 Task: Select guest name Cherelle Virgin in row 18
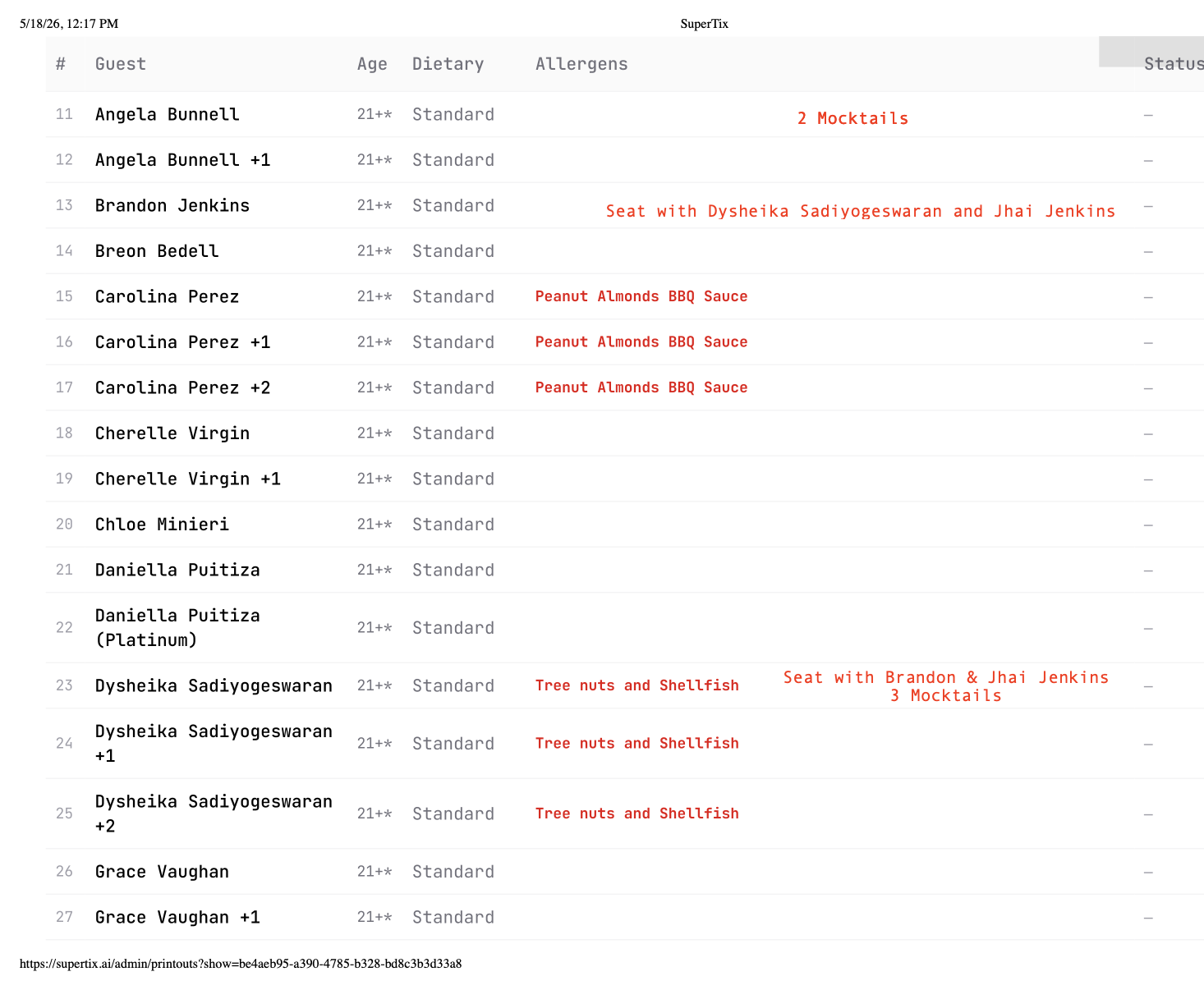(x=172, y=433)
